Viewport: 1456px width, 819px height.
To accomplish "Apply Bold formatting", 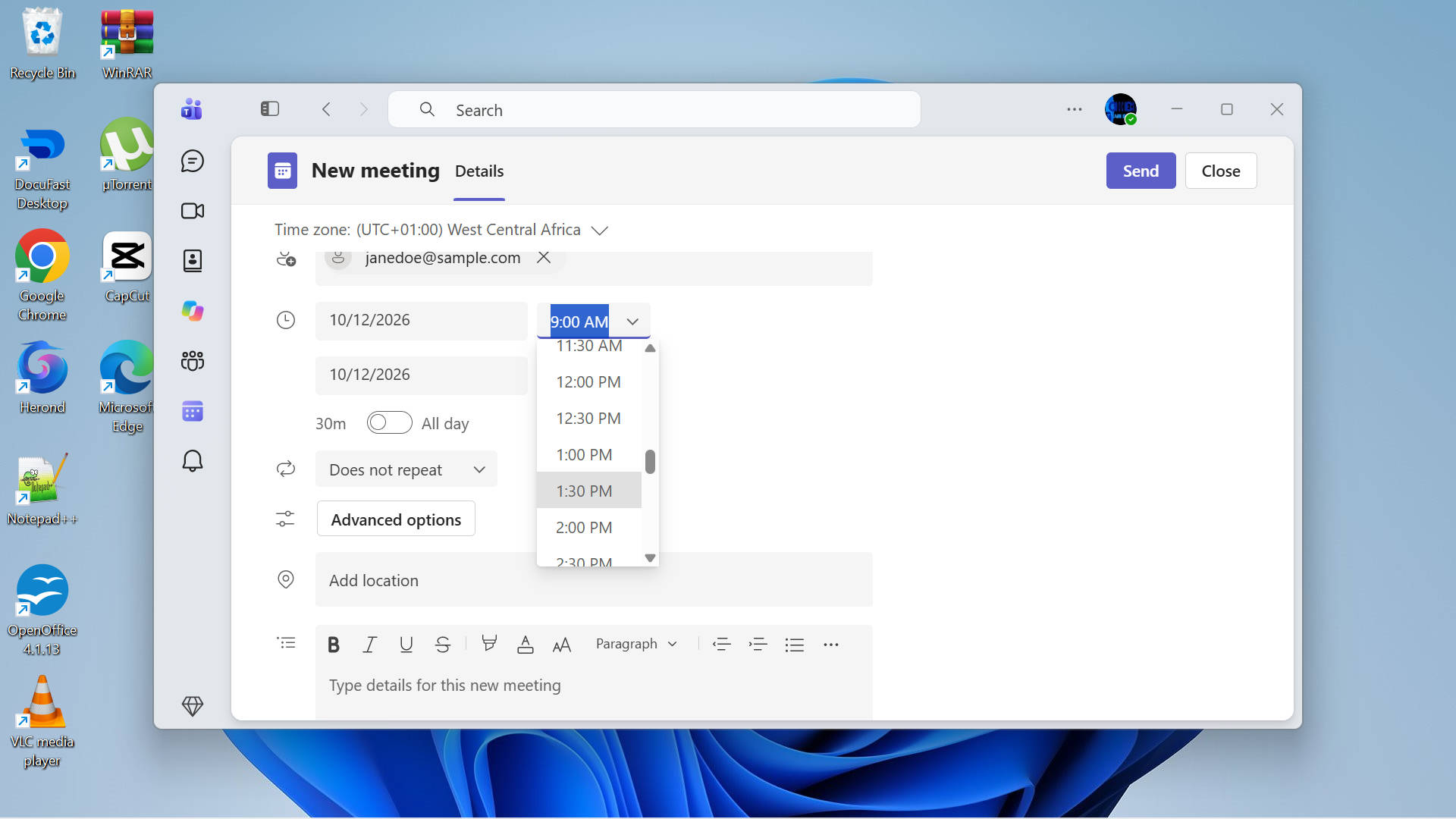I will 334,645.
